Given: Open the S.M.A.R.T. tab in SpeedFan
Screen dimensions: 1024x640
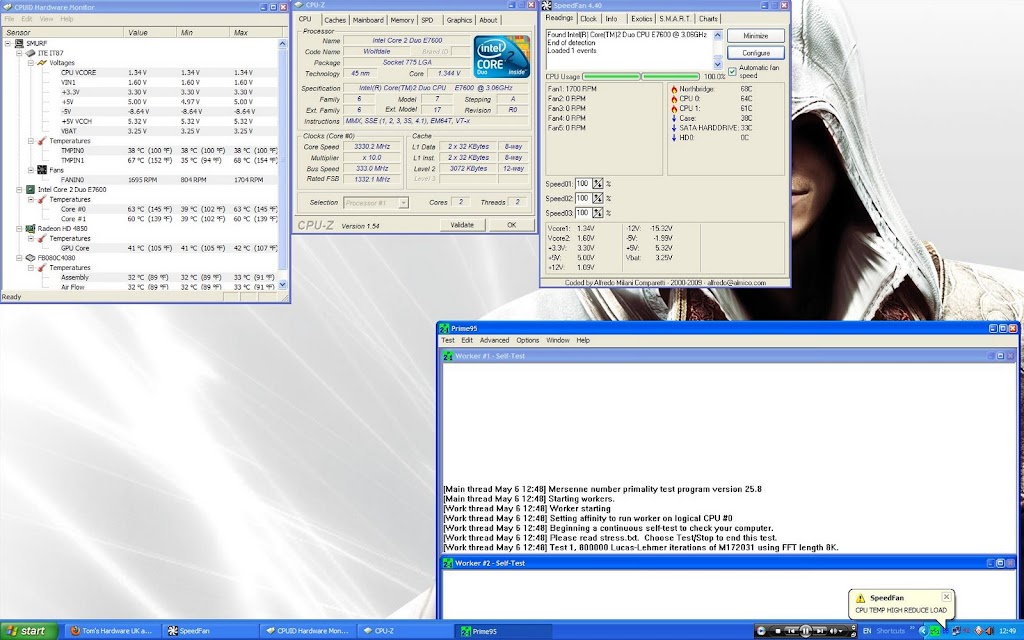Looking at the screenshot, I should [x=674, y=19].
